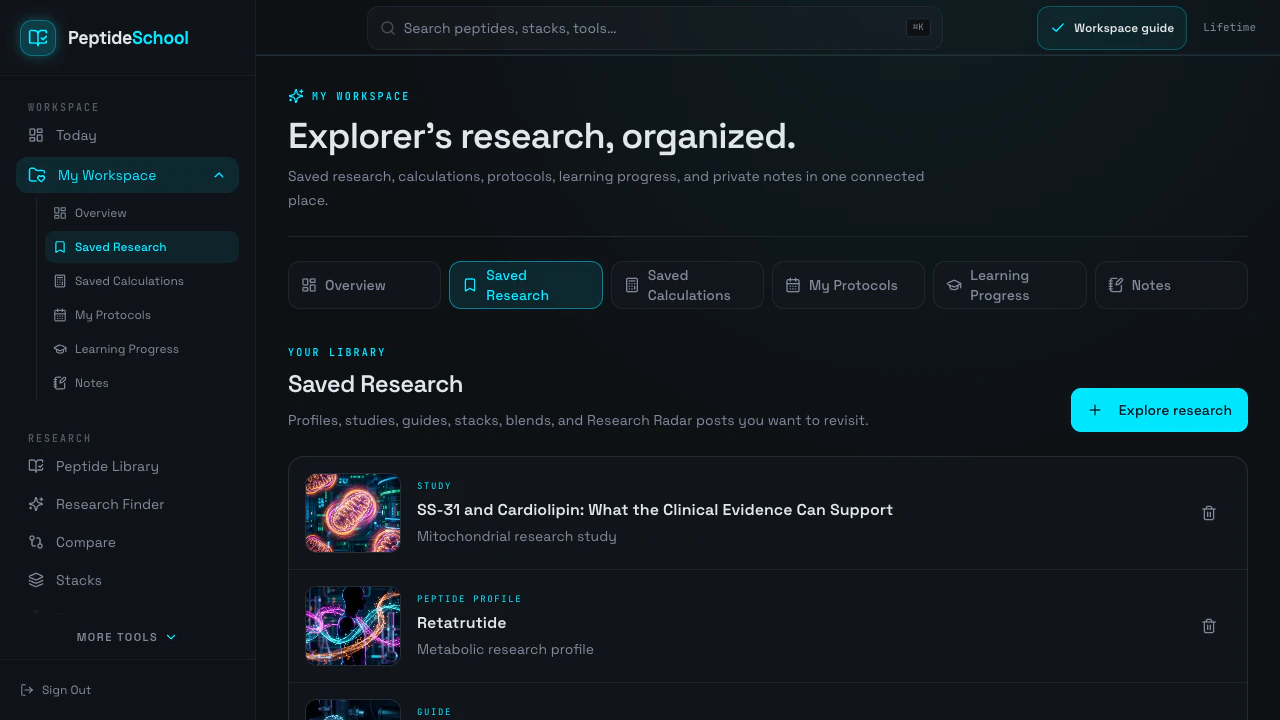Delete the SS-31 study with trash icon
This screenshot has height=720, width=1280.
click(x=1209, y=513)
